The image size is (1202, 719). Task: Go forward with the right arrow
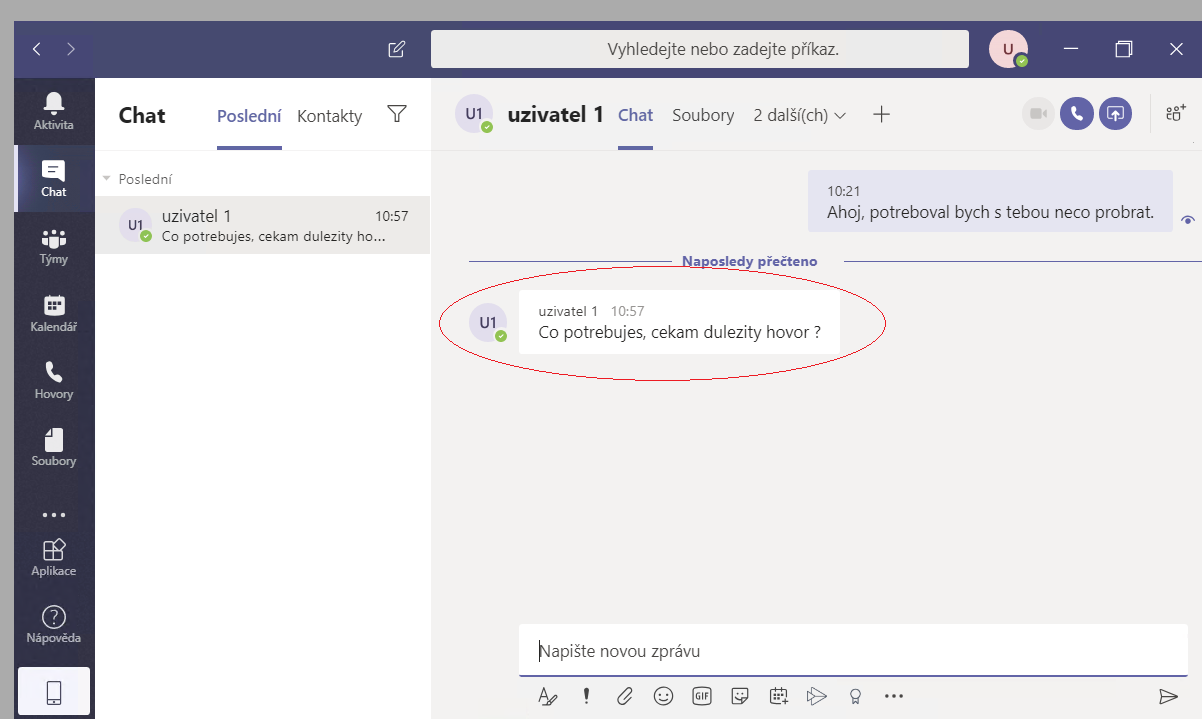tap(71, 48)
